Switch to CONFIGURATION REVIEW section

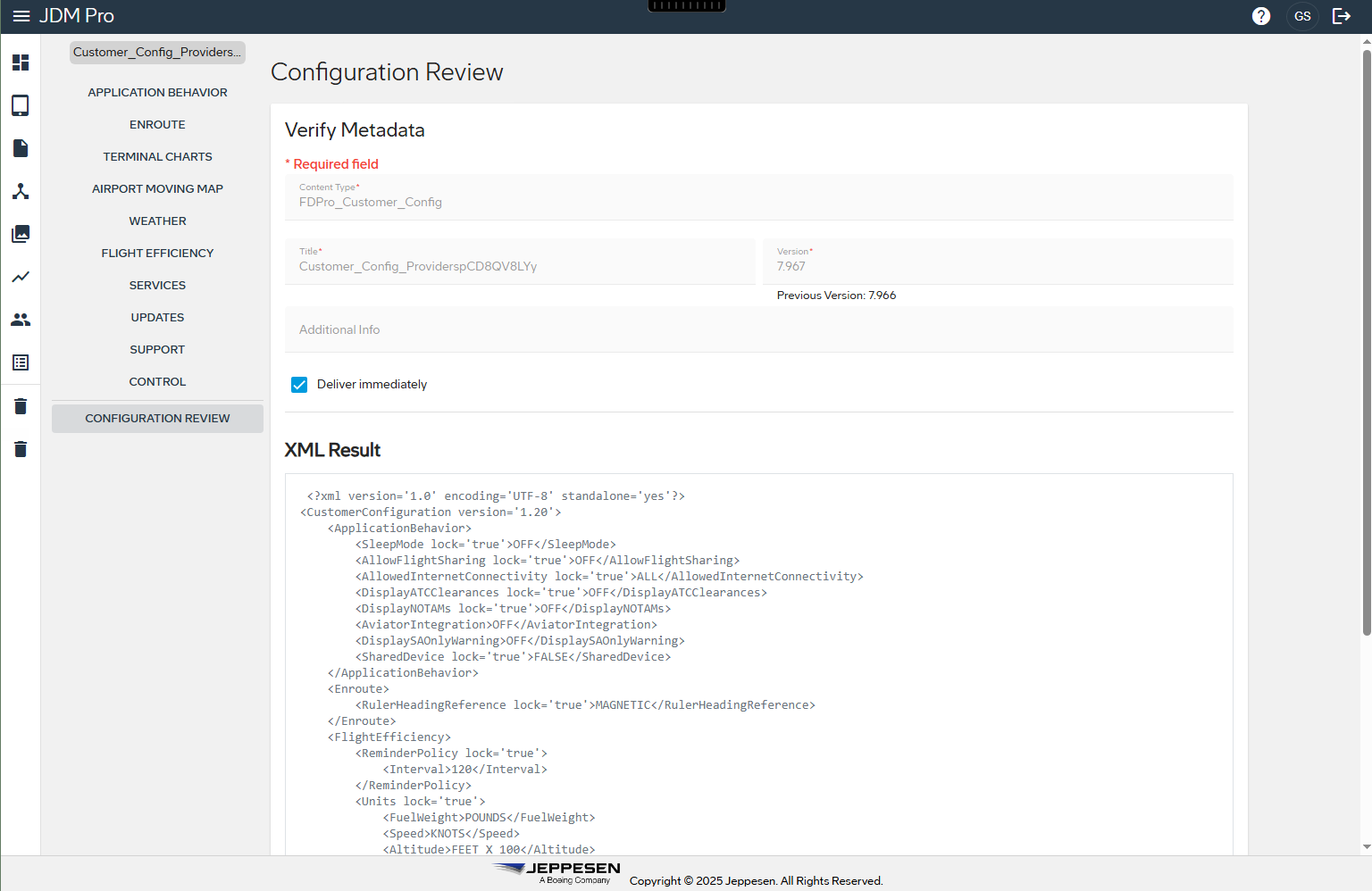click(157, 418)
